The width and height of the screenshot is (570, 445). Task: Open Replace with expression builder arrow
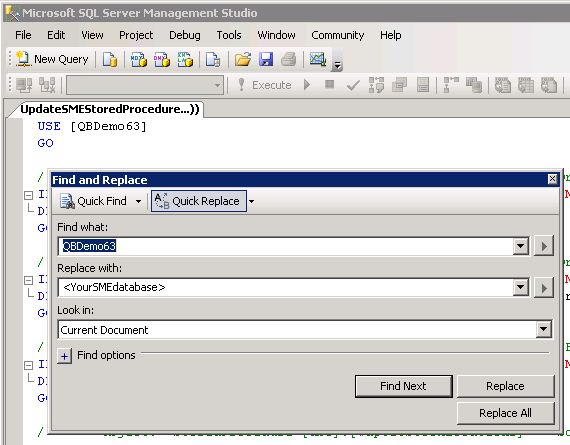tap(544, 288)
